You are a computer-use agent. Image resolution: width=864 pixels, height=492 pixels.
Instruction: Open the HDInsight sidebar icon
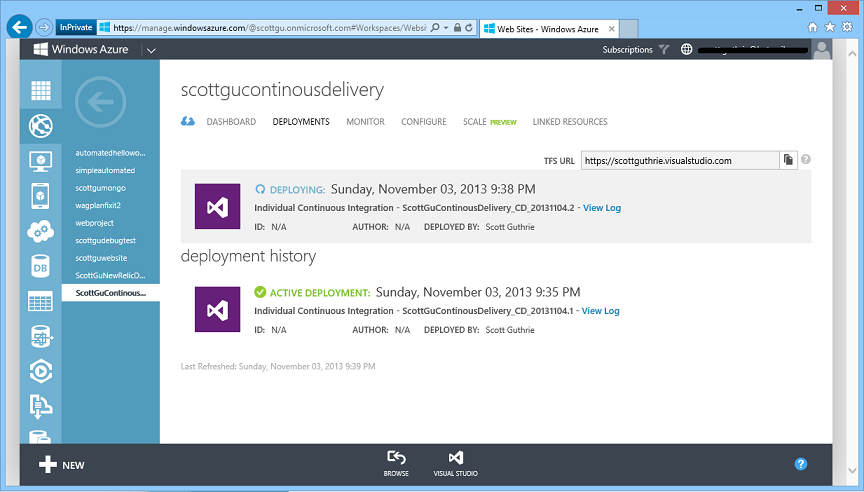(x=41, y=336)
